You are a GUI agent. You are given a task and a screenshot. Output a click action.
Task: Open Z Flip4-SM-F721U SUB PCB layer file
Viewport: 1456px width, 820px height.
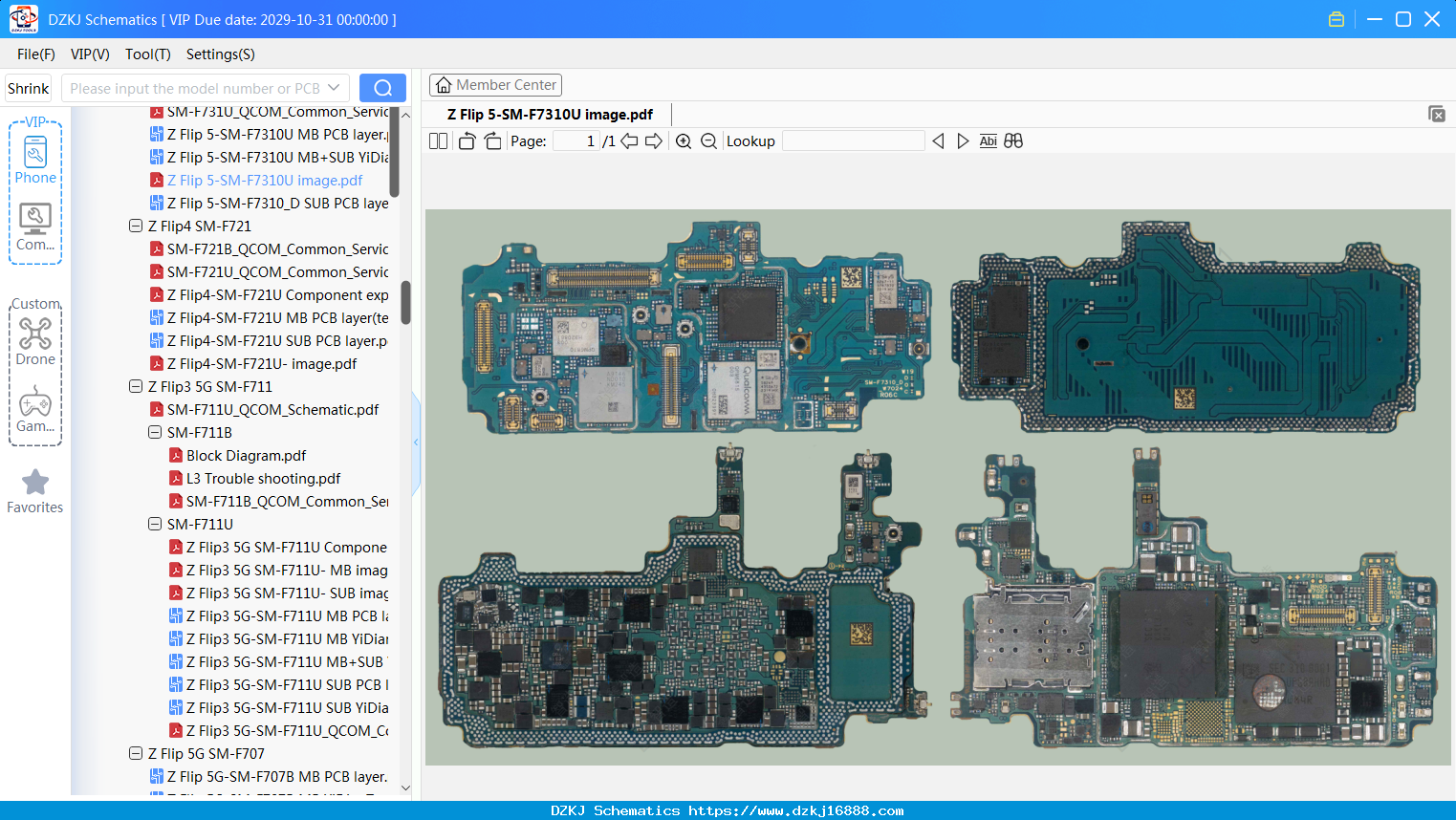click(x=270, y=341)
